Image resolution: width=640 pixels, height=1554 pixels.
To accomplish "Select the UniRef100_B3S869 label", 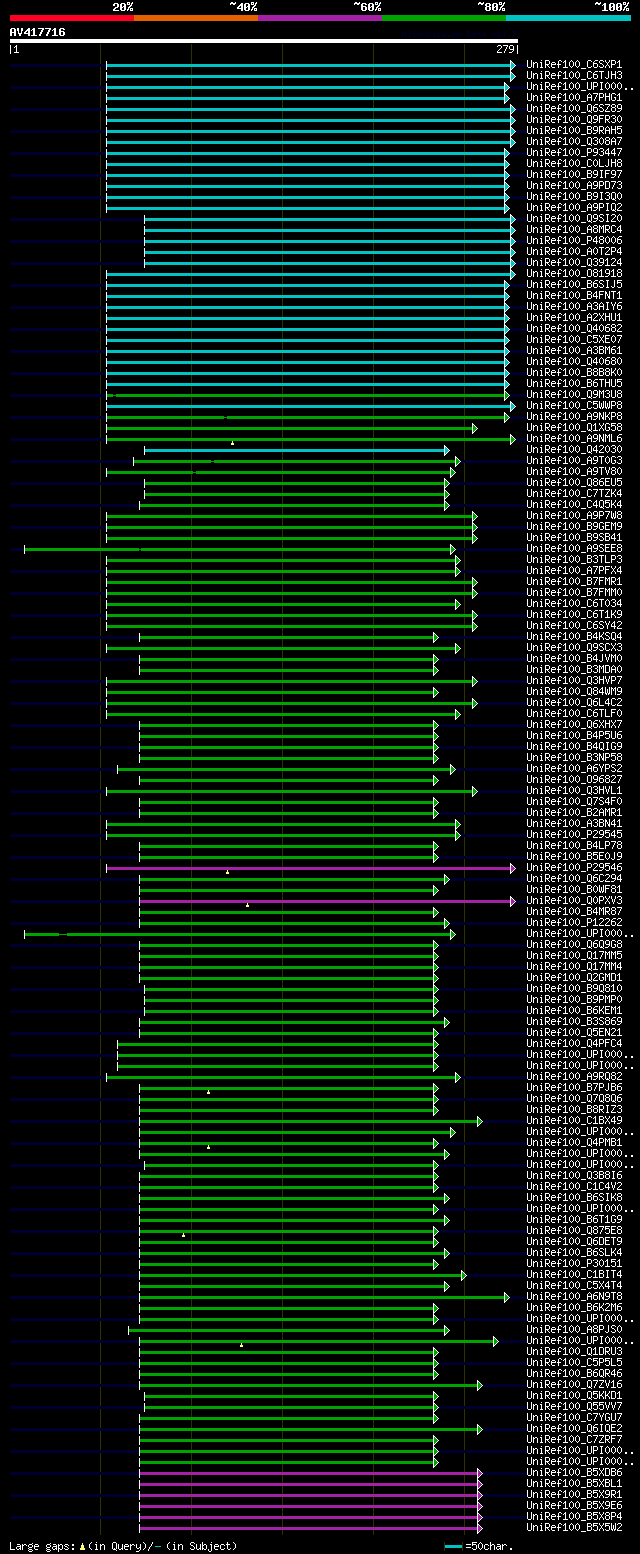I will coord(574,1021).
